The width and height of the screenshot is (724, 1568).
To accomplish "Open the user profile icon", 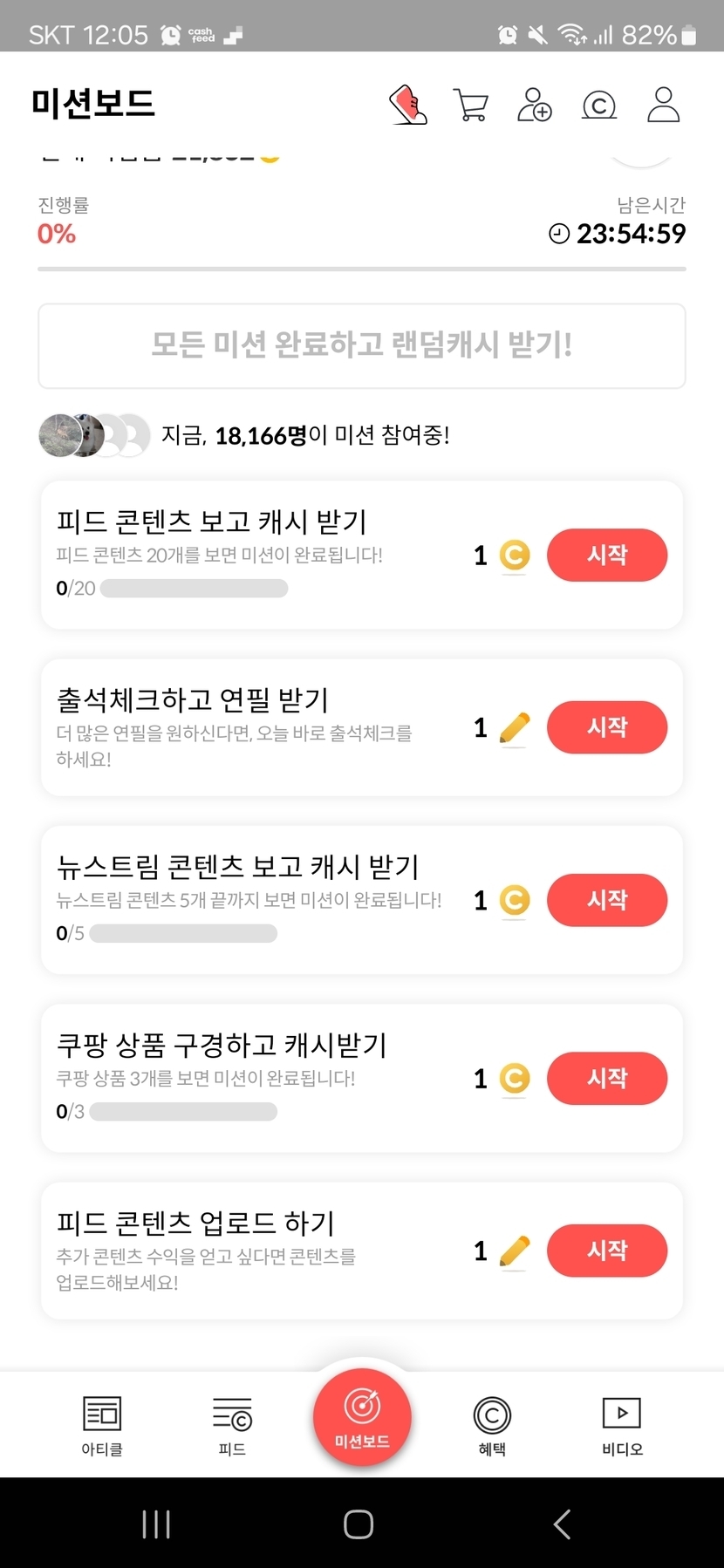I will click(x=663, y=105).
